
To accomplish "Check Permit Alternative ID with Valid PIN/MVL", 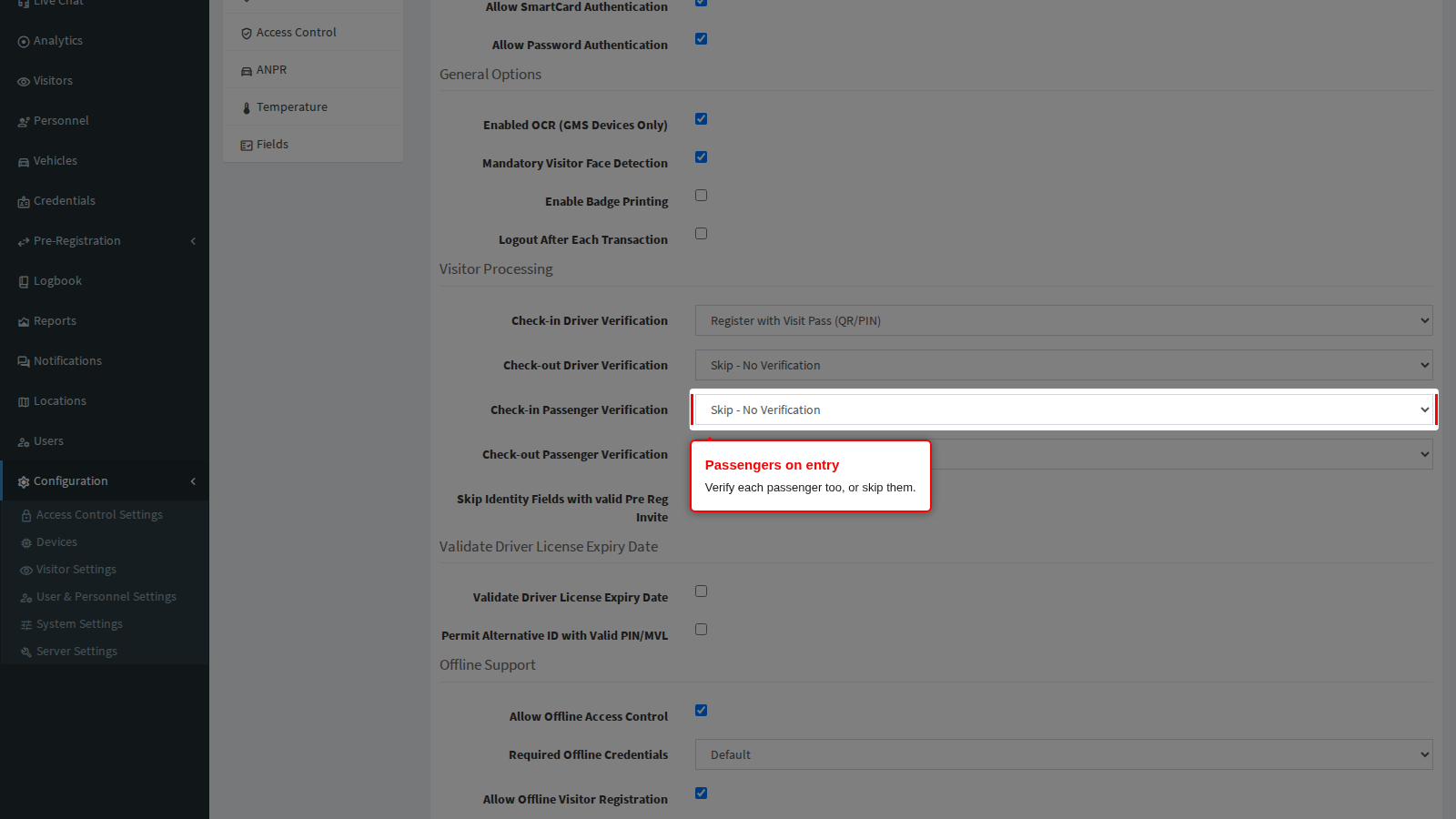I will (x=701, y=629).
